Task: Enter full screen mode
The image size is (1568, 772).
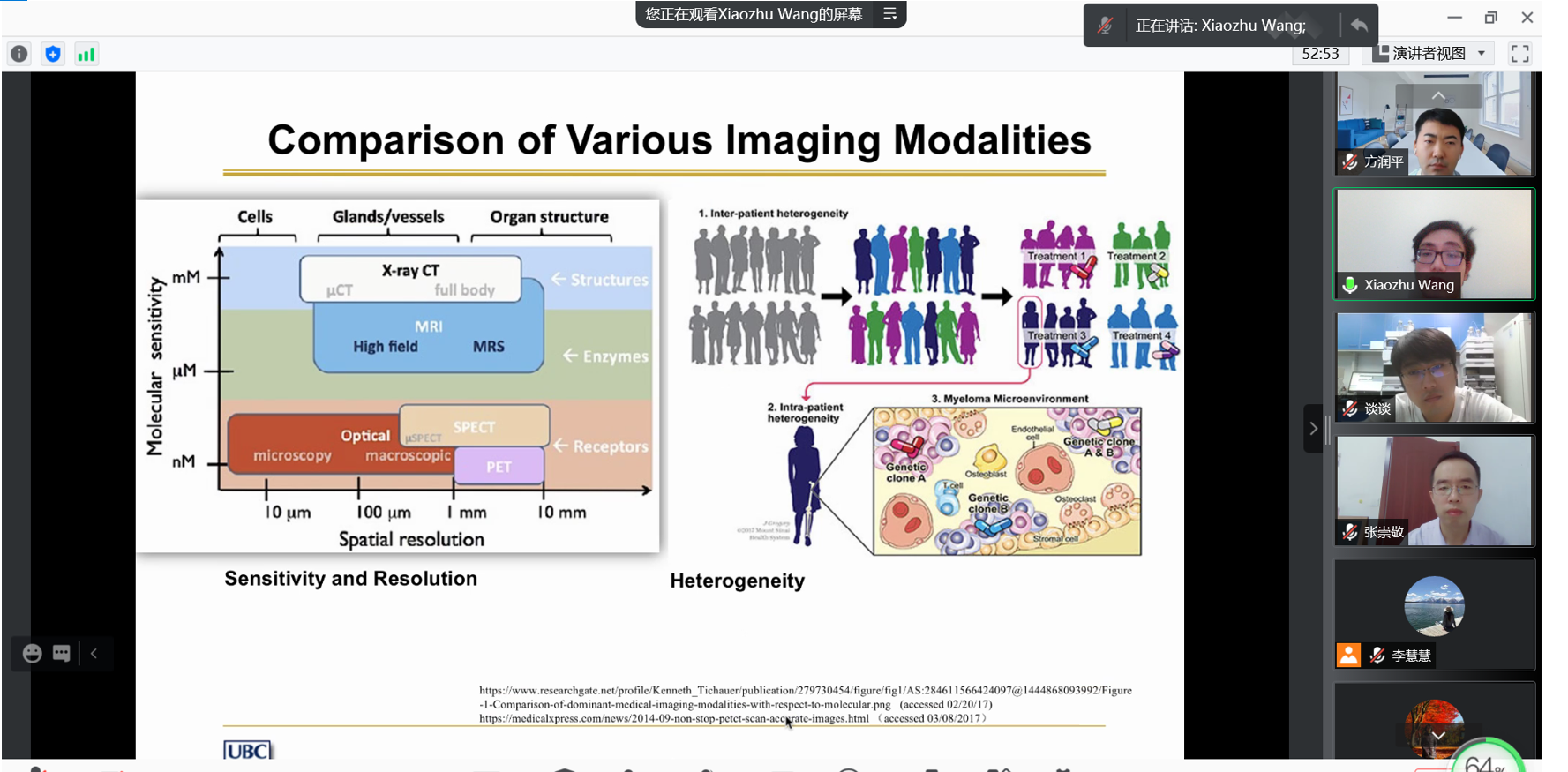Action: click(1519, 54)
